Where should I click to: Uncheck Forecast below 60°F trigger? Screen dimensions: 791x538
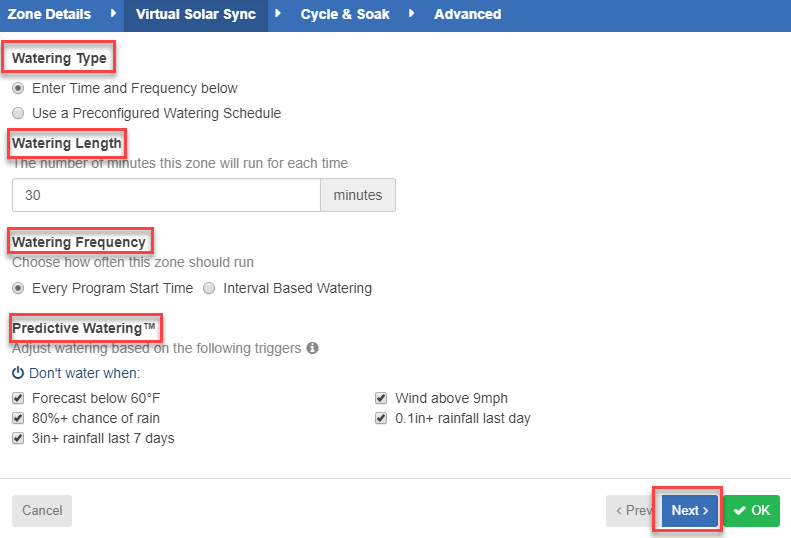(18, 398)
